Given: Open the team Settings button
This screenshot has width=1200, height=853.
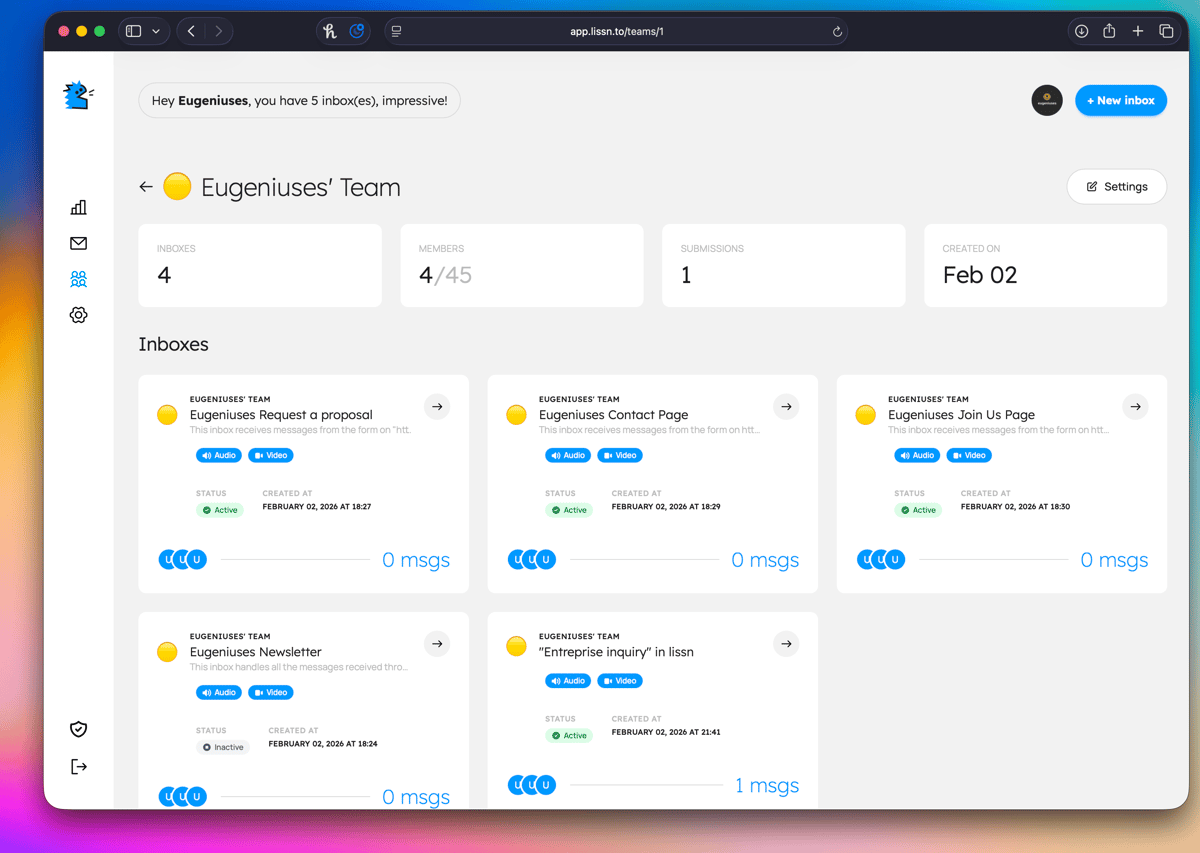Looking at the screenshot, I should [1117, 187].
